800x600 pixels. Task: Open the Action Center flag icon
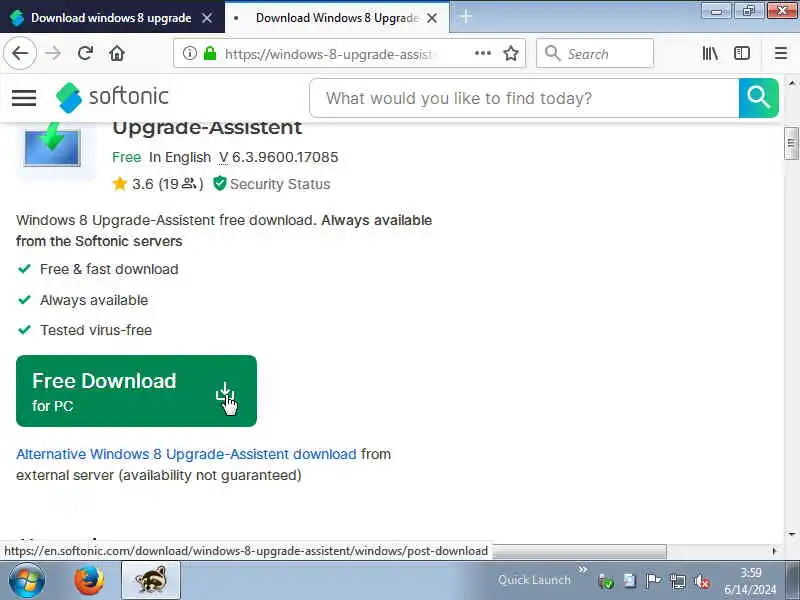coord(654,581)
